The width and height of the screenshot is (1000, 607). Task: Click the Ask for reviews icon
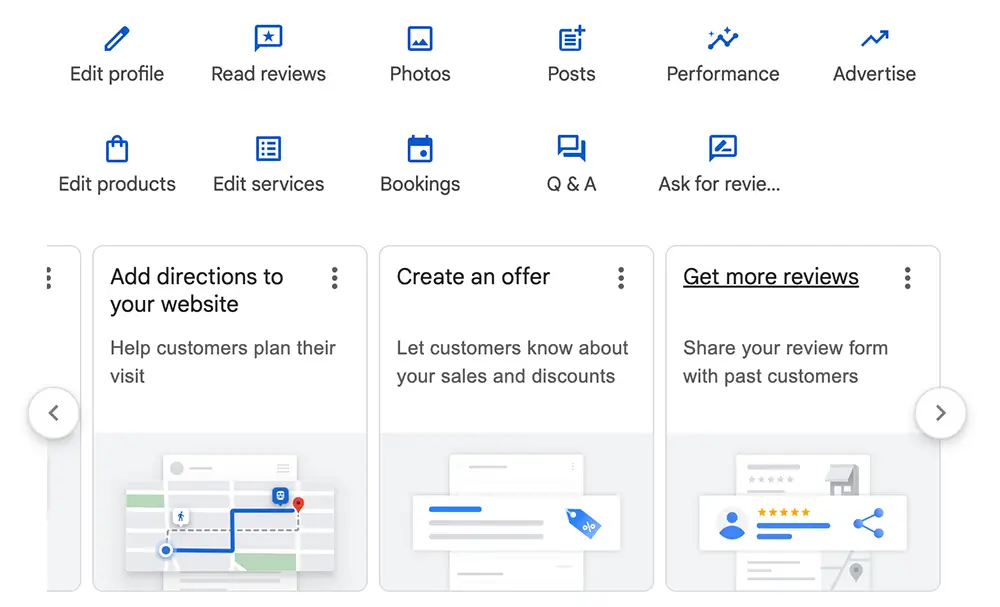coord(723,148)
